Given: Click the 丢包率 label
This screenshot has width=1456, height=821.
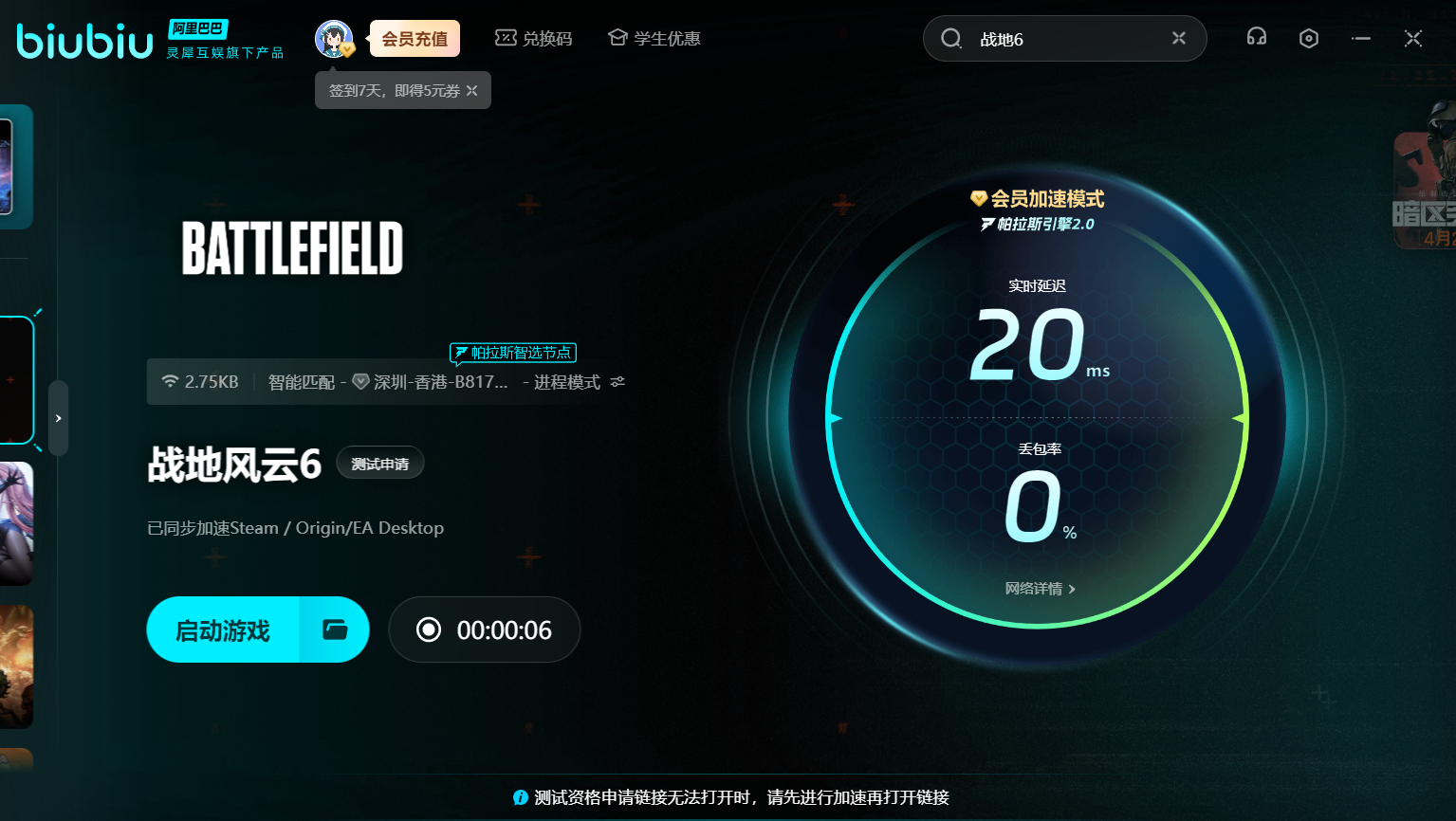Looking at the screenshot, I should [1040, 448].
